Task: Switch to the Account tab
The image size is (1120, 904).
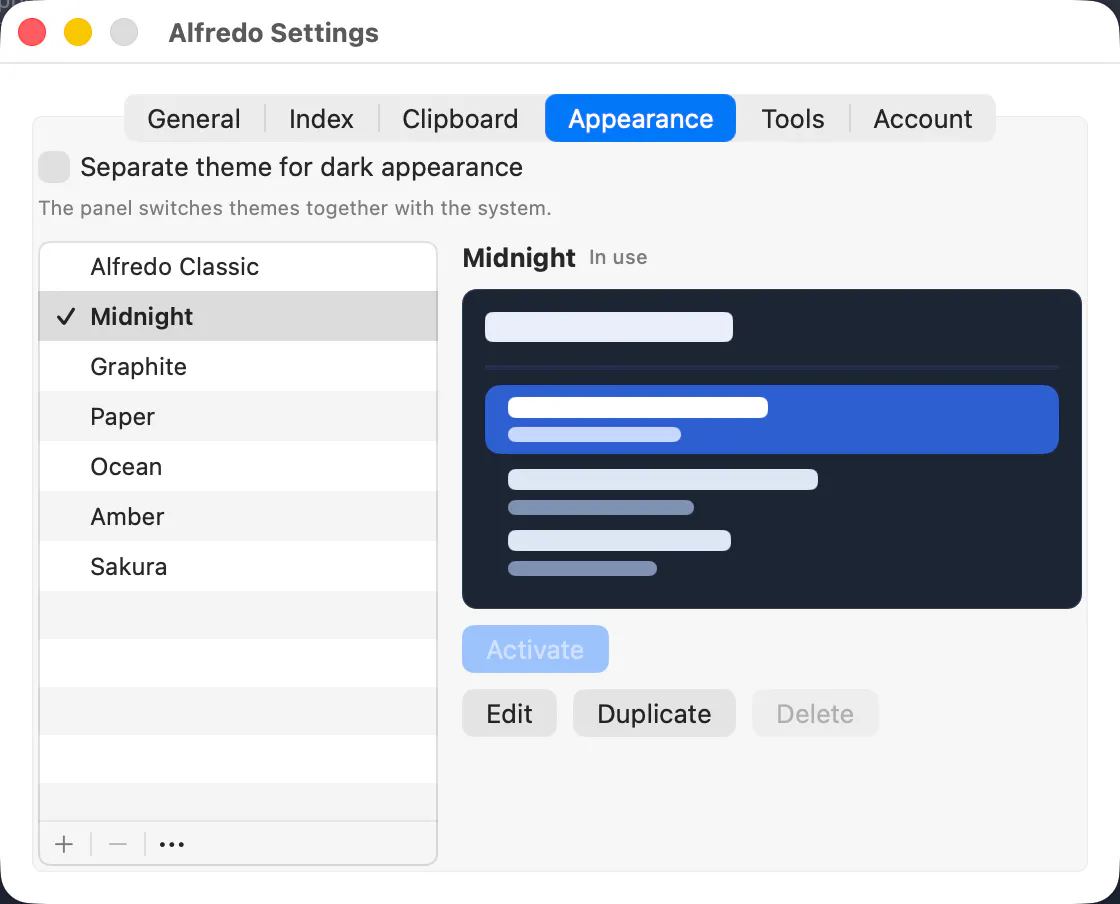Action: [x=923, y=119]
